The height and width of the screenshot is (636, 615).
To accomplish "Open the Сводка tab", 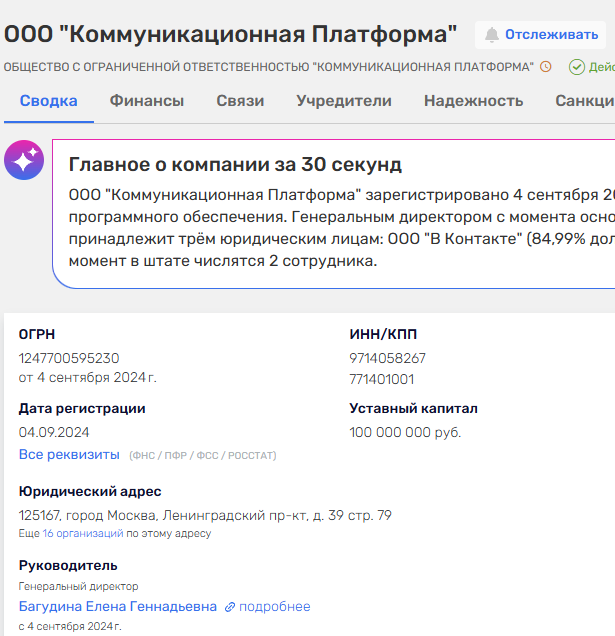I will (49, 101).
